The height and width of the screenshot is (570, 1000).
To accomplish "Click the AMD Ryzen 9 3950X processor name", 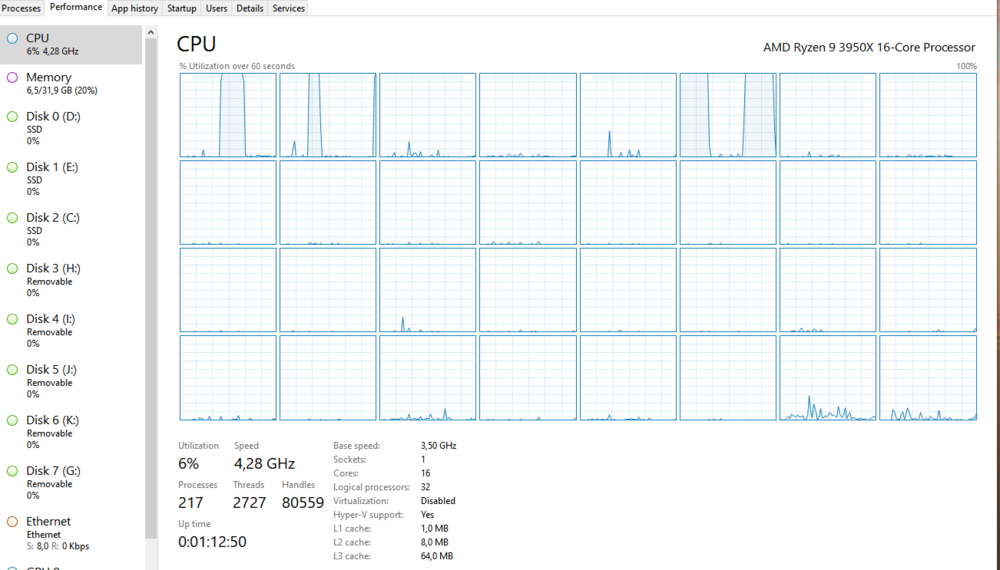I will click(x=869, y=47).
